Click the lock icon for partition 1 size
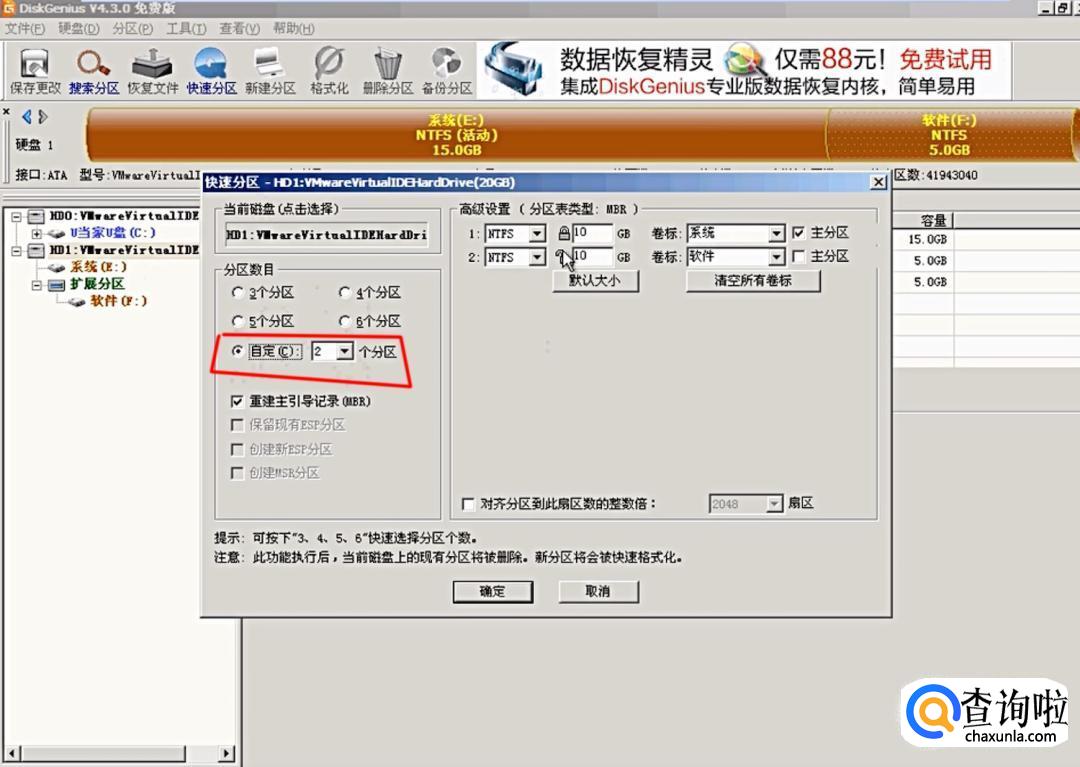Image resolution: width=1080 pixels, height=767 pixels. [563, 233]
